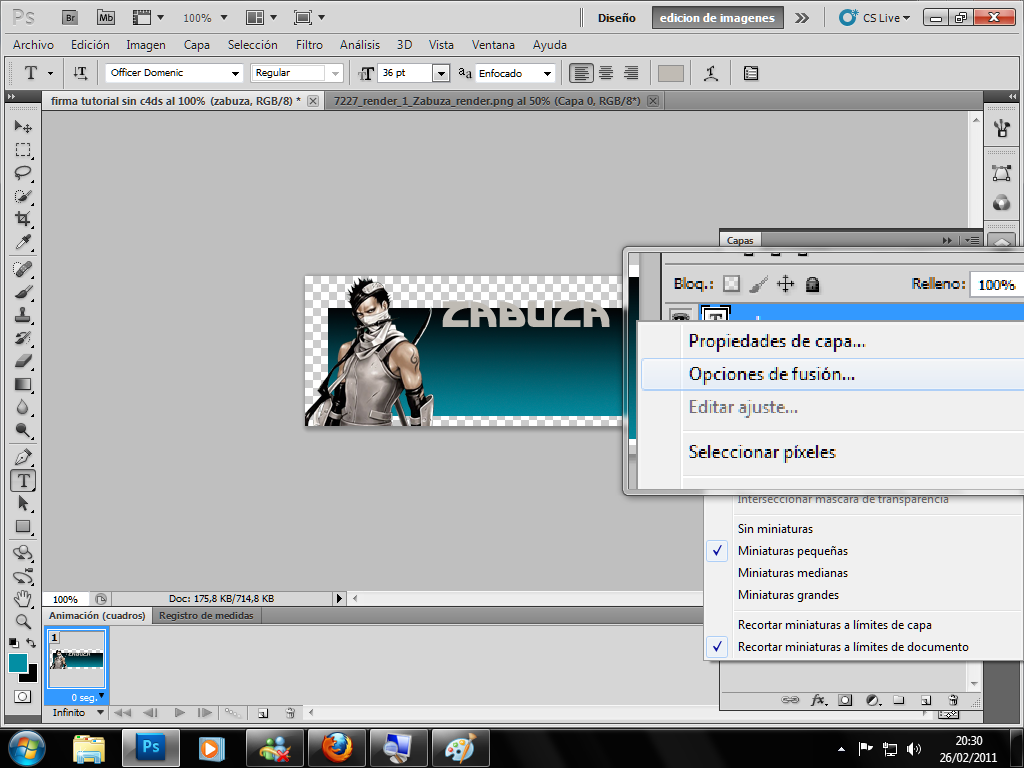Screen dimensions: 1024x768
Task: Open the Capa menu
Action: pyautogui.click(x=197, y=44)
